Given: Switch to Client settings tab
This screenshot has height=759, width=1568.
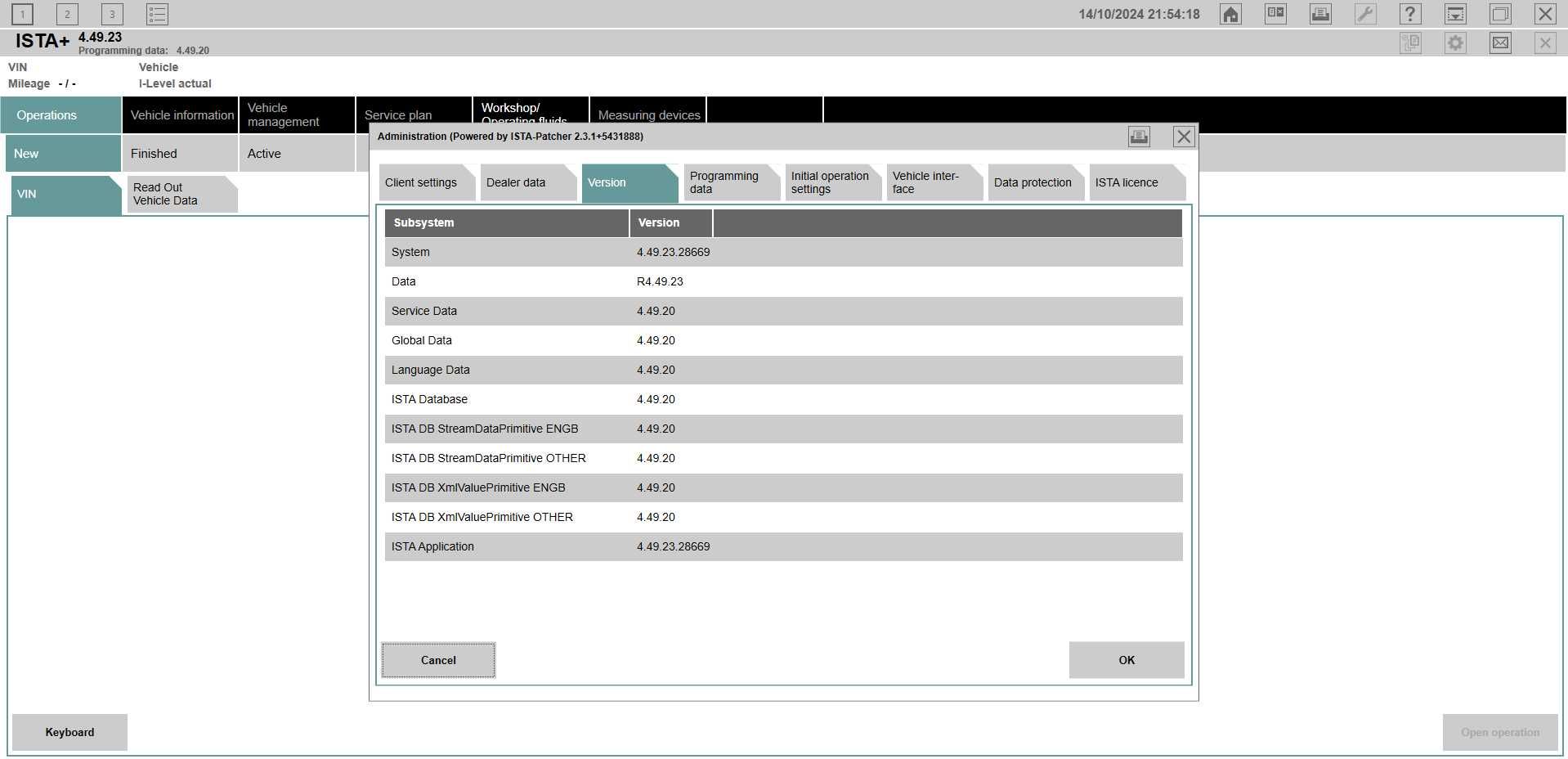Looking at the screenshot, I should 427,182.
